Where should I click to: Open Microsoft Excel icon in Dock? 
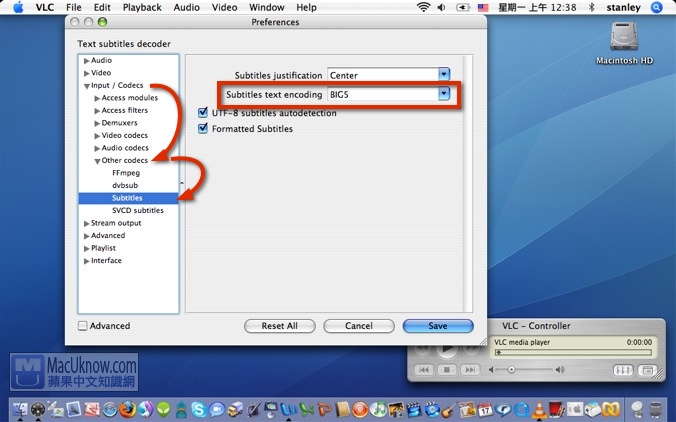(x=307, y=409)
